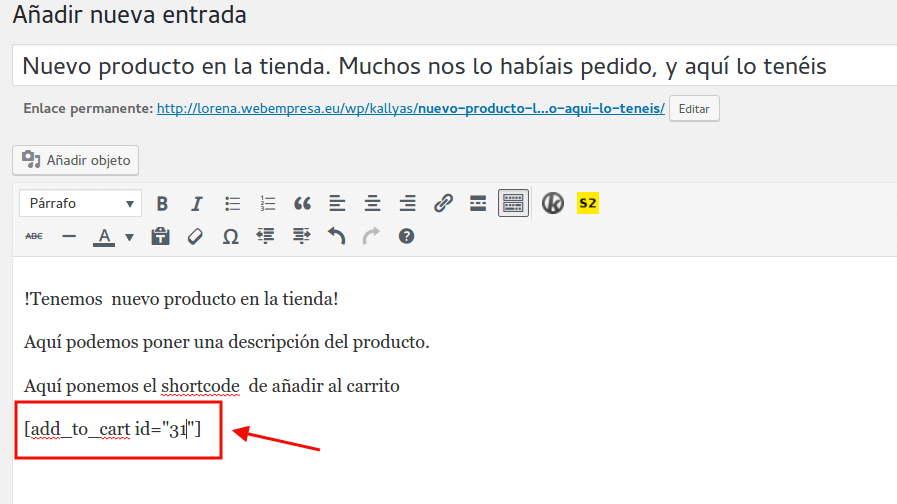Screen dimensions: 897x504
Task: Insert or edit a link
Action: 443,204
